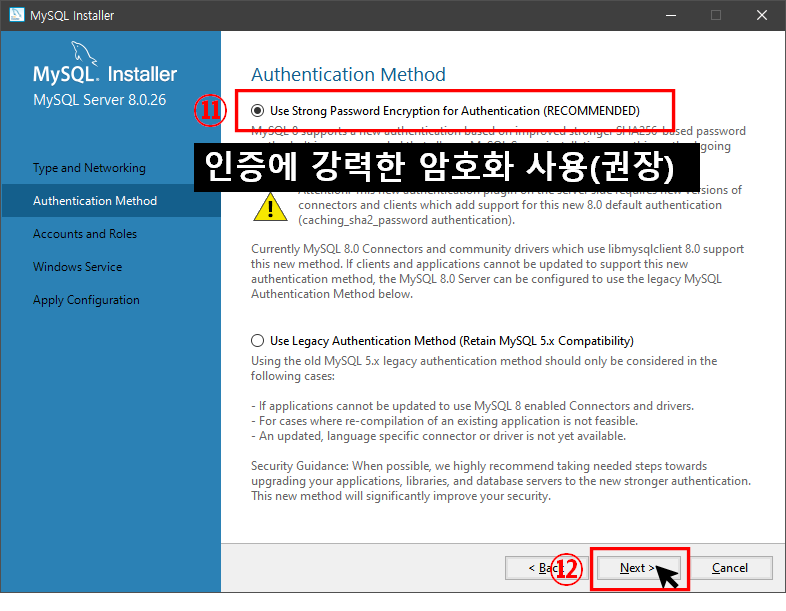The image size is (786, 611).
Task: Click 'Using the old MySQL 5.x' description
Action: (484, 368)
